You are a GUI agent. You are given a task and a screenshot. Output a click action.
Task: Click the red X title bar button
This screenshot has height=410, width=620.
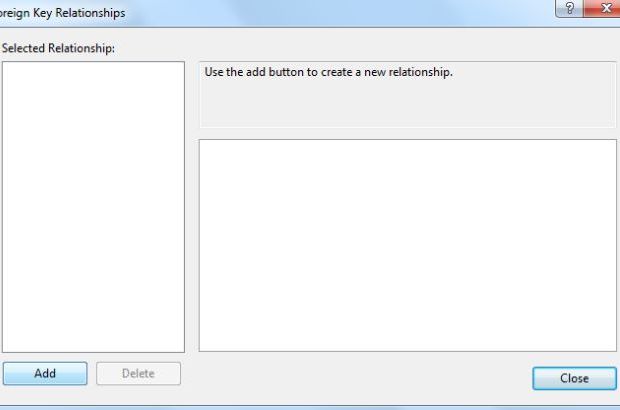click(x=602, y=8)
